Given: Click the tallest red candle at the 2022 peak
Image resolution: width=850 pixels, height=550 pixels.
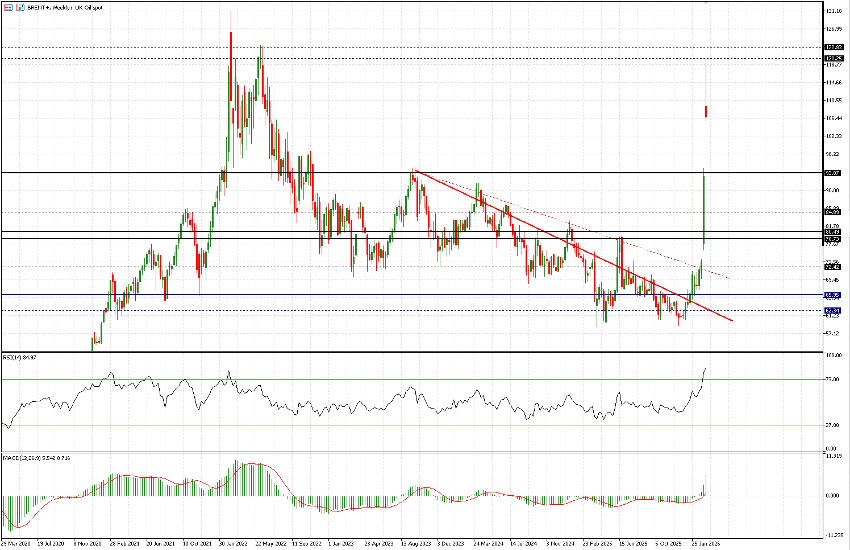Looking at the screenshot, I should (231, 60).
